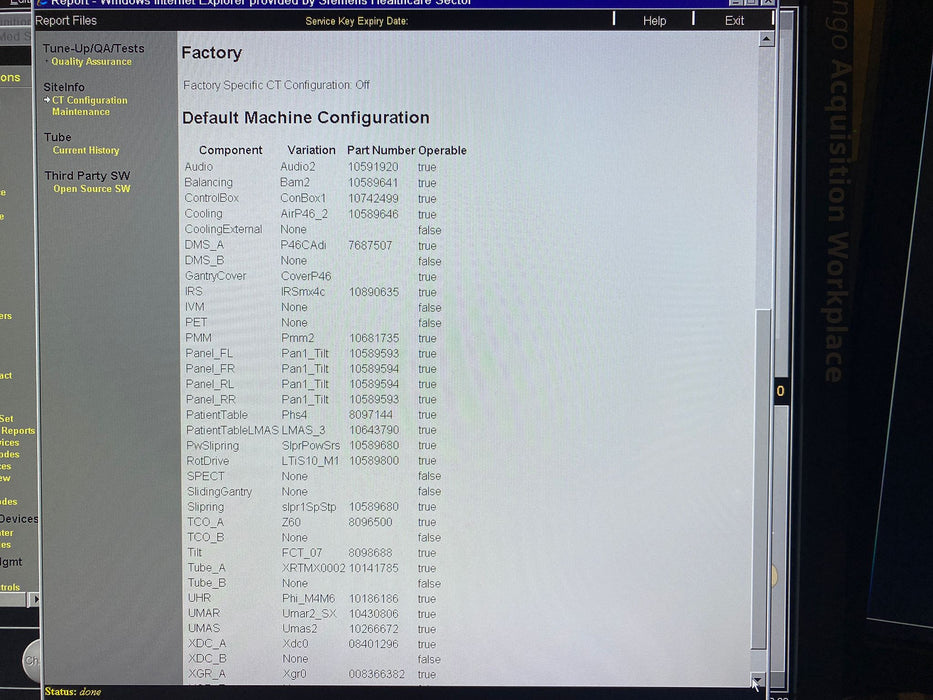Select CT Configuration under SiteInfo

point(89,100)
